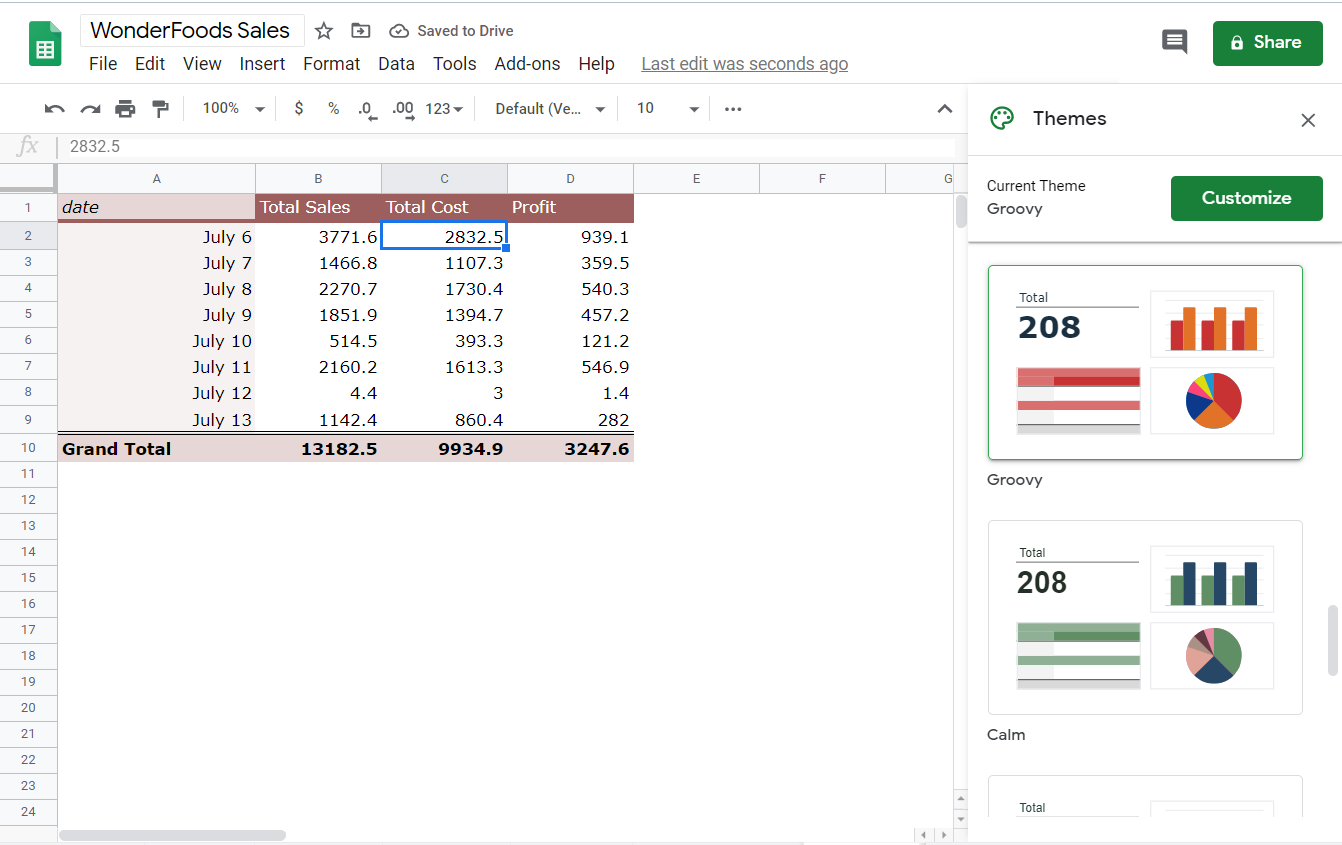Viewport: 1342px width, 845px height.
Task: Select the Calm theme thumbnail
Action: point(1144,617)
